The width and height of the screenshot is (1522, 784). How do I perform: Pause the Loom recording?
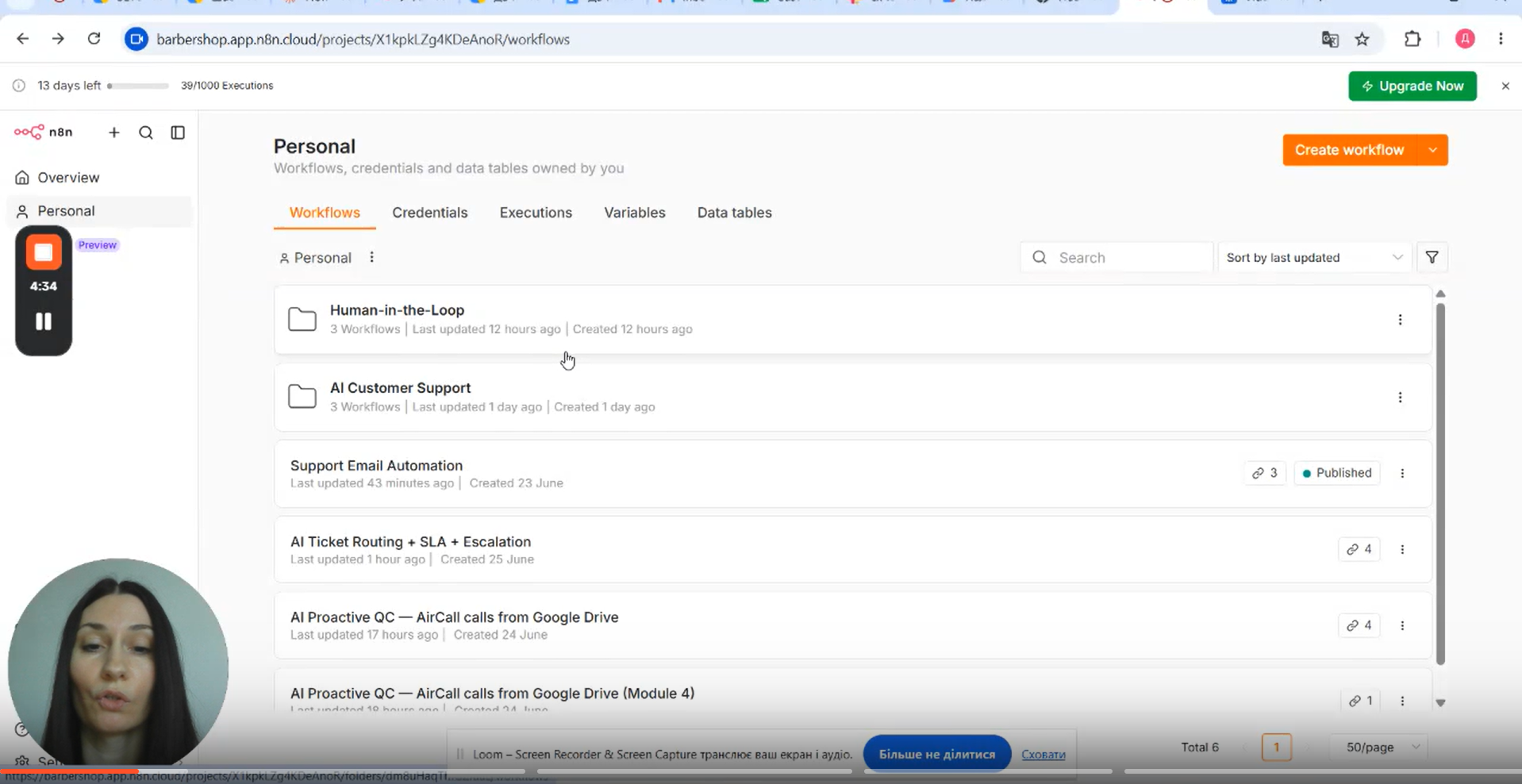coord(44,321)
